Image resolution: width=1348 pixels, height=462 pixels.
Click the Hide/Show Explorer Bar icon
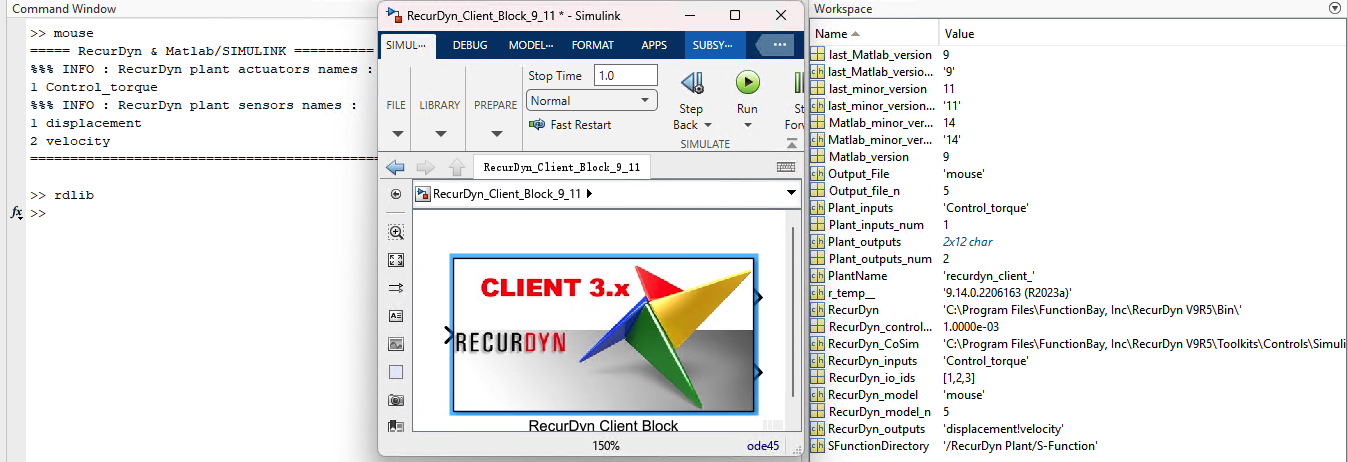(x=396, y=194)
